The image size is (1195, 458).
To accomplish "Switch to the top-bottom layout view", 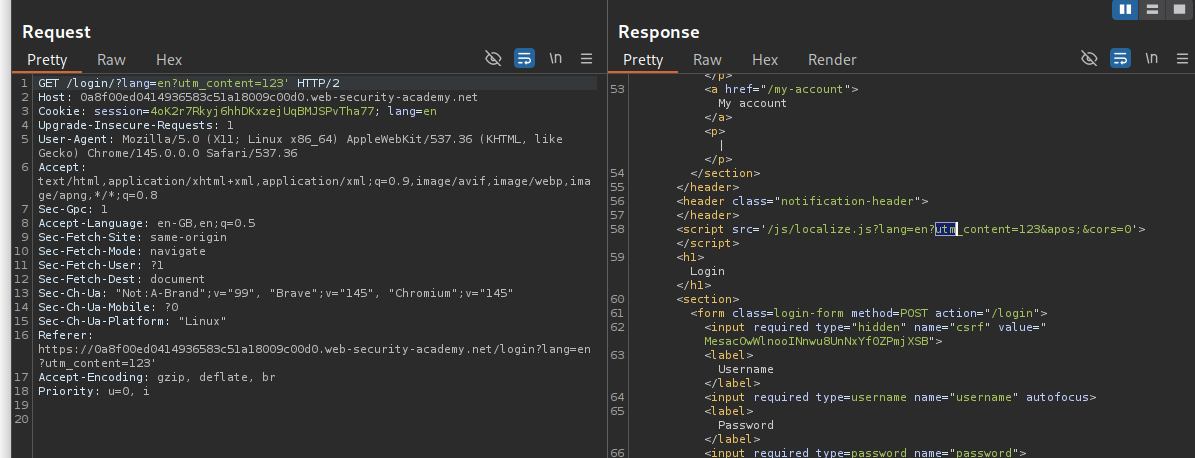I will (x=1153, y=9).
